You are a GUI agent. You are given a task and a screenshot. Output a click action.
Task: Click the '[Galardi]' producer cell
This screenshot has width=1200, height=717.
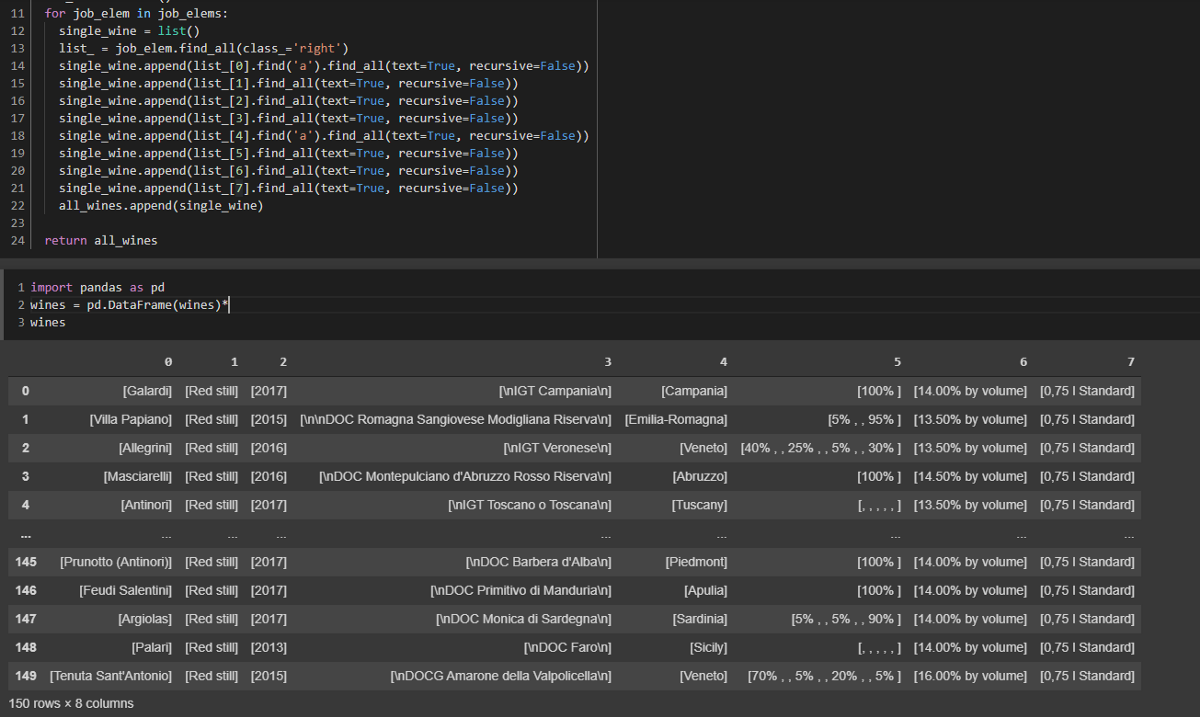[147, 391]
